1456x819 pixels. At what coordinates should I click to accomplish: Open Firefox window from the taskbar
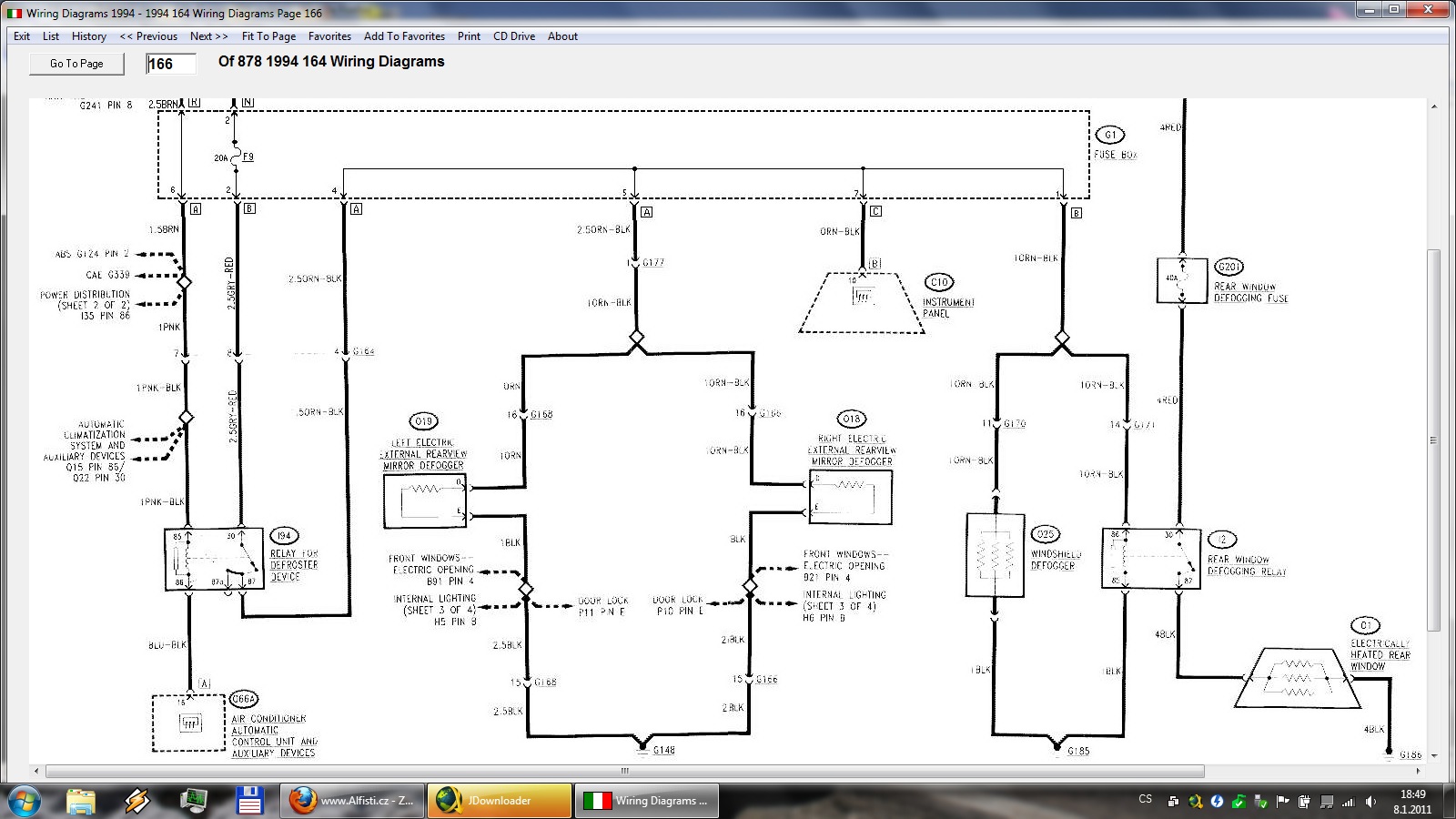tap(351, 801)
